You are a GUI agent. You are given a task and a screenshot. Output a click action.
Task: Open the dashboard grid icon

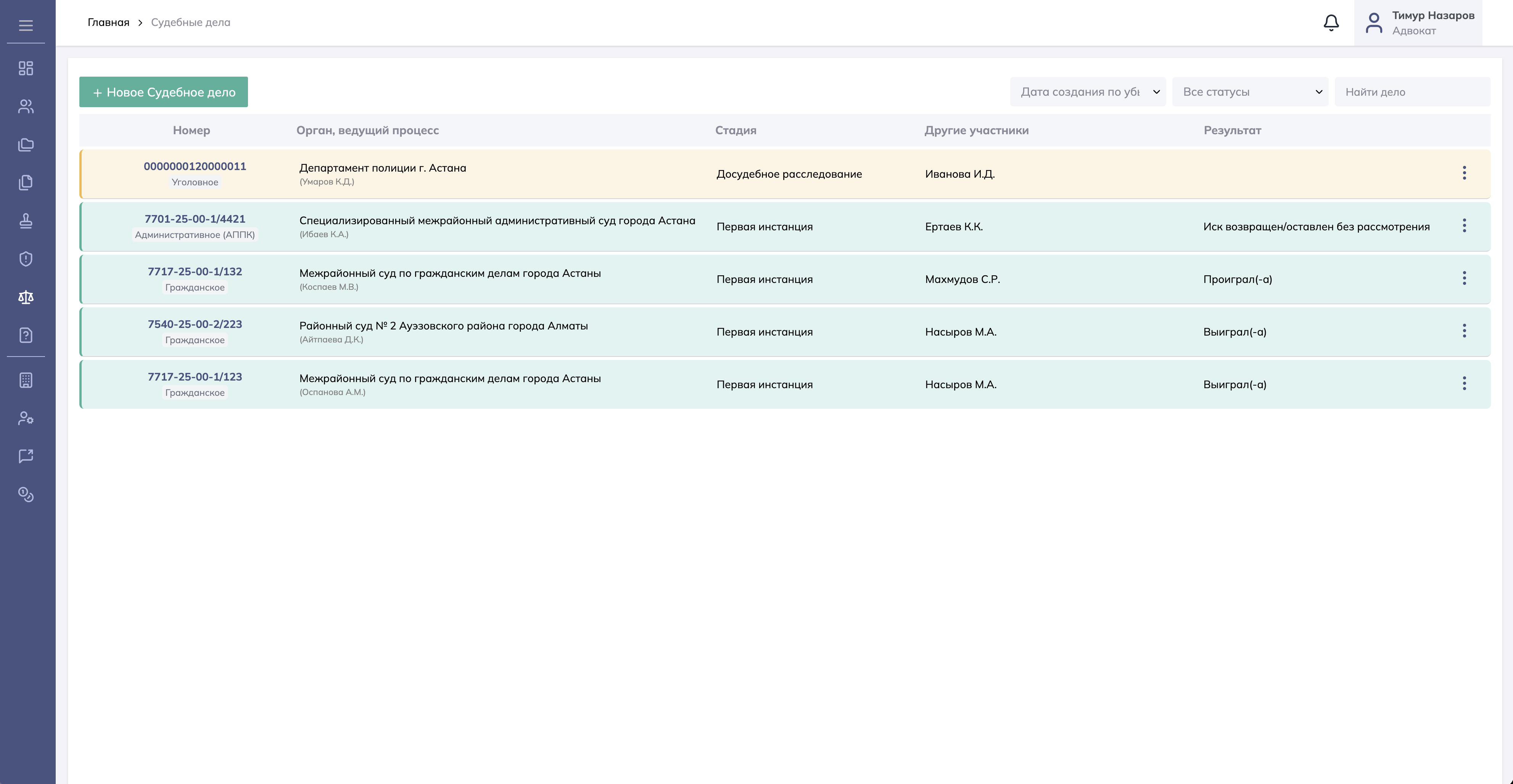26,69
